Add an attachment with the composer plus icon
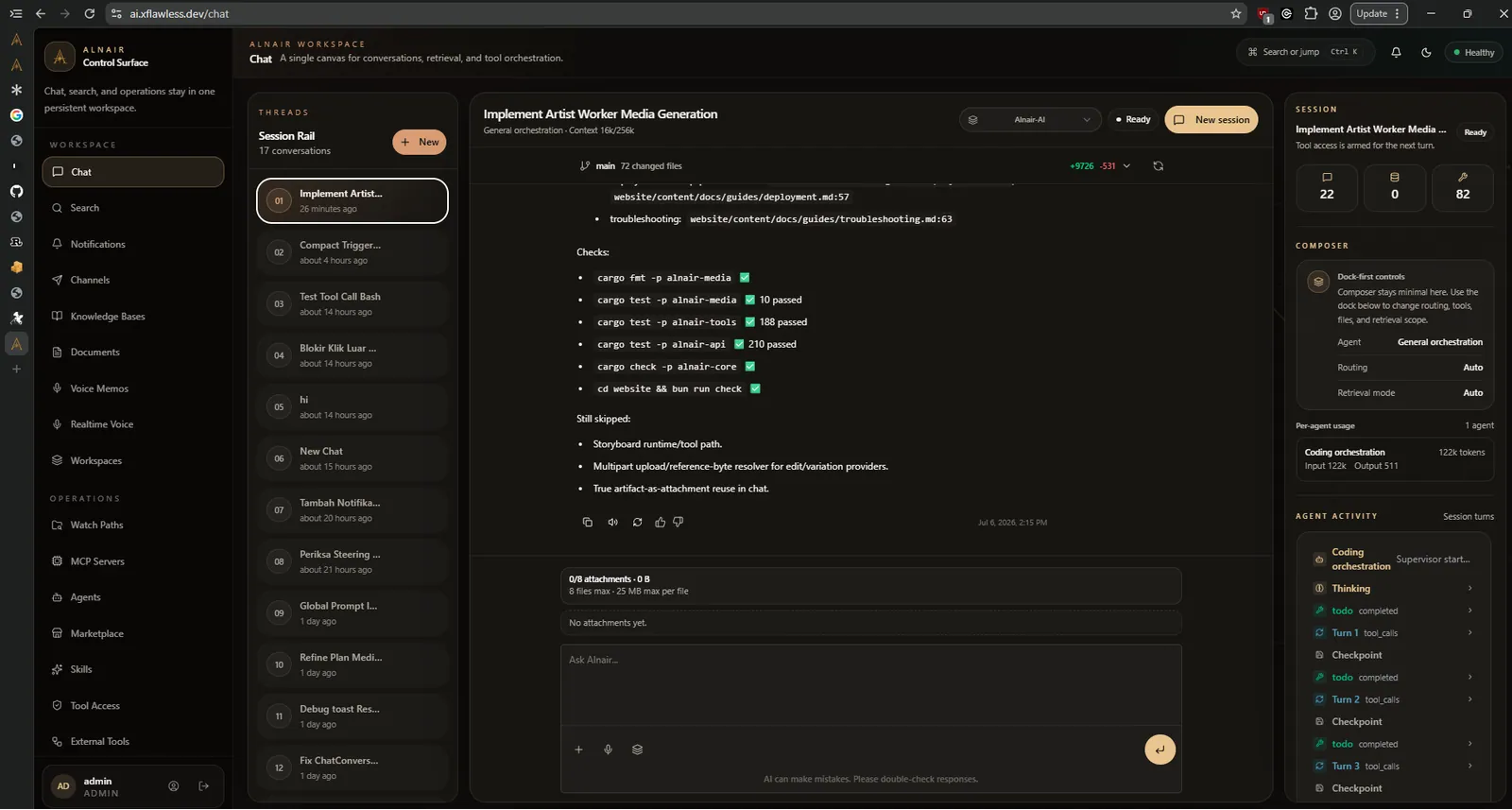Viewport: 1512px width, 810px height. tap(578, 750)
